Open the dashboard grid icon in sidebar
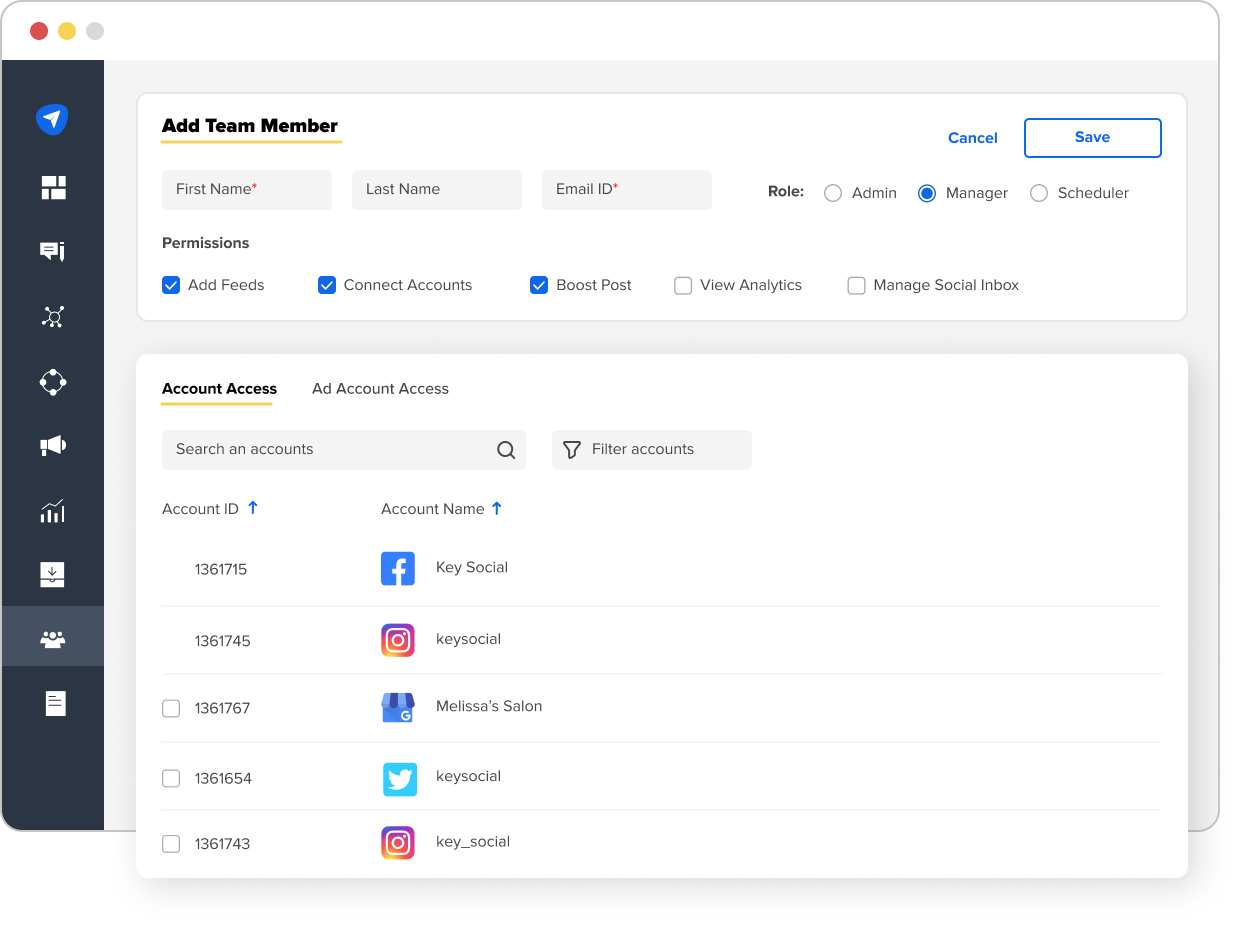This screenshot has height=926, width=1236. click(53, 187)
